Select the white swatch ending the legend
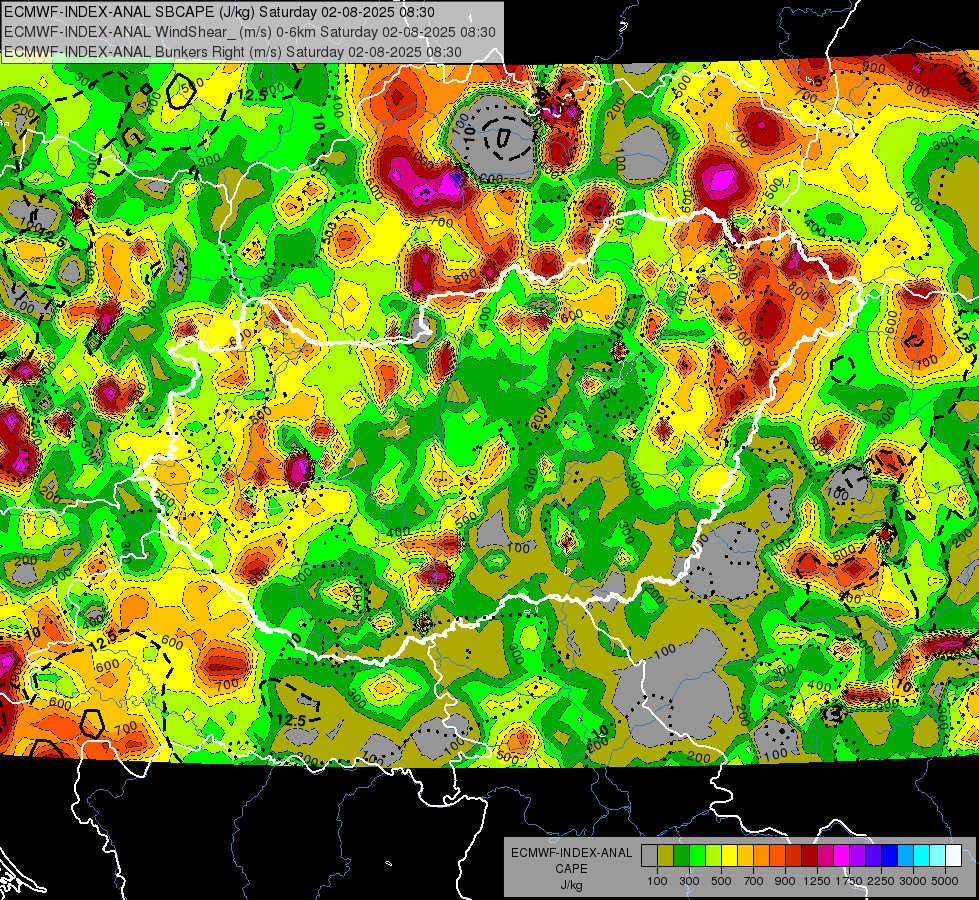 click(x=953, y=856)
